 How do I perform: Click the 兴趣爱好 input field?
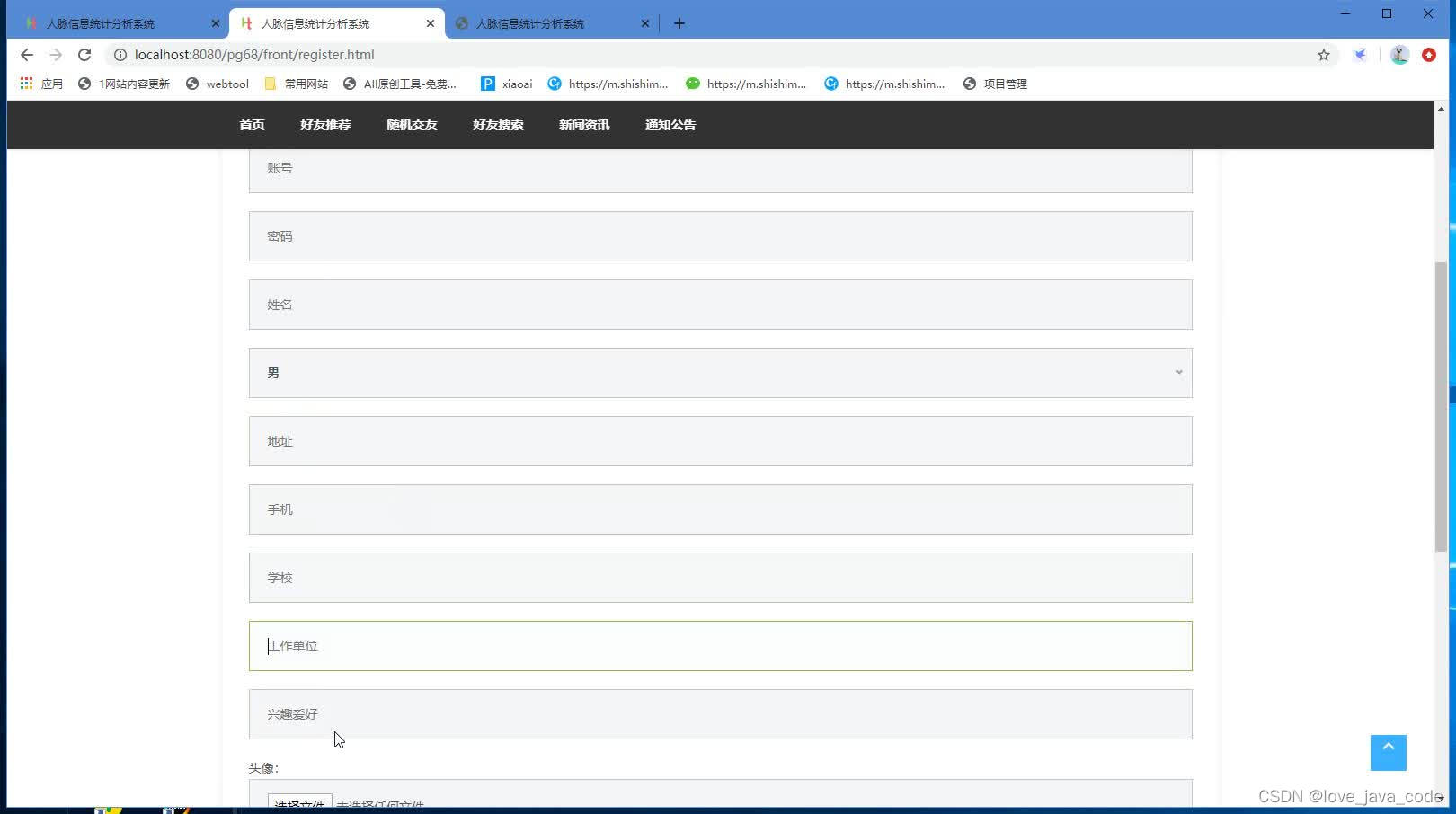(x=721, y=714)
